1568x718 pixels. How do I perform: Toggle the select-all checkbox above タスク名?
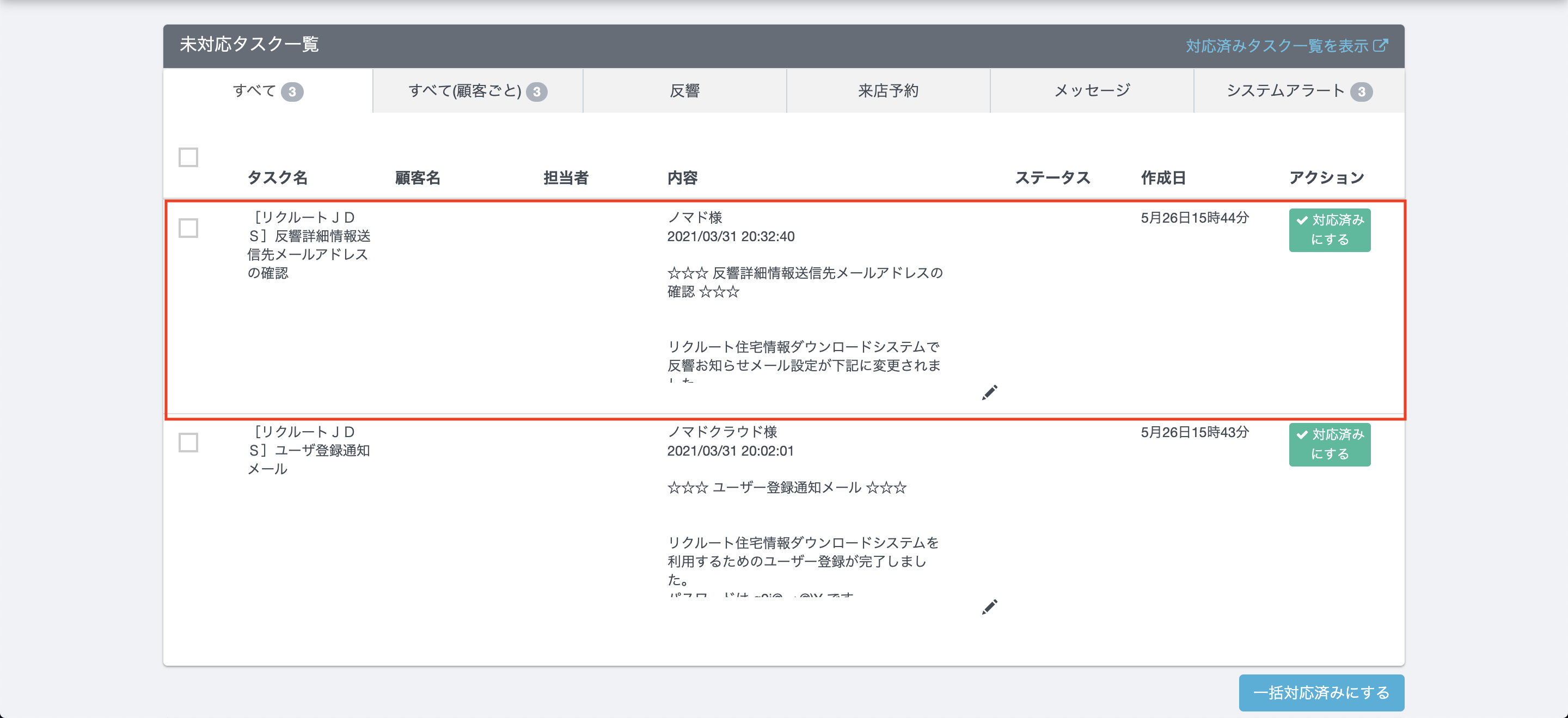(x=188, y=157)
